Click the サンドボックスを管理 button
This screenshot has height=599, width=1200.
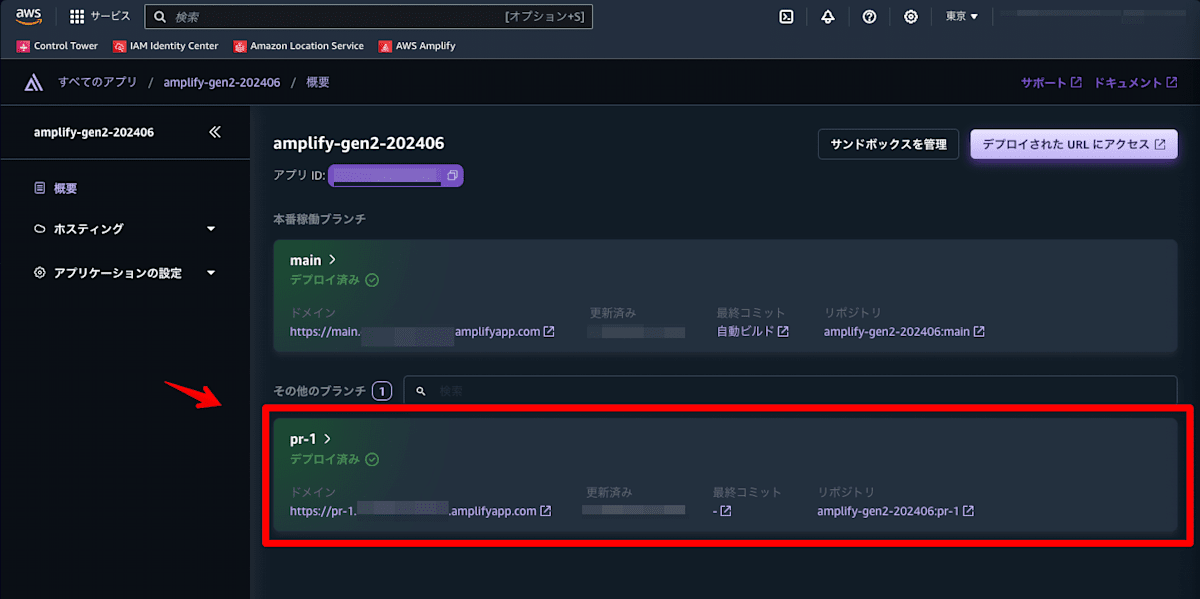click(888, 144)
